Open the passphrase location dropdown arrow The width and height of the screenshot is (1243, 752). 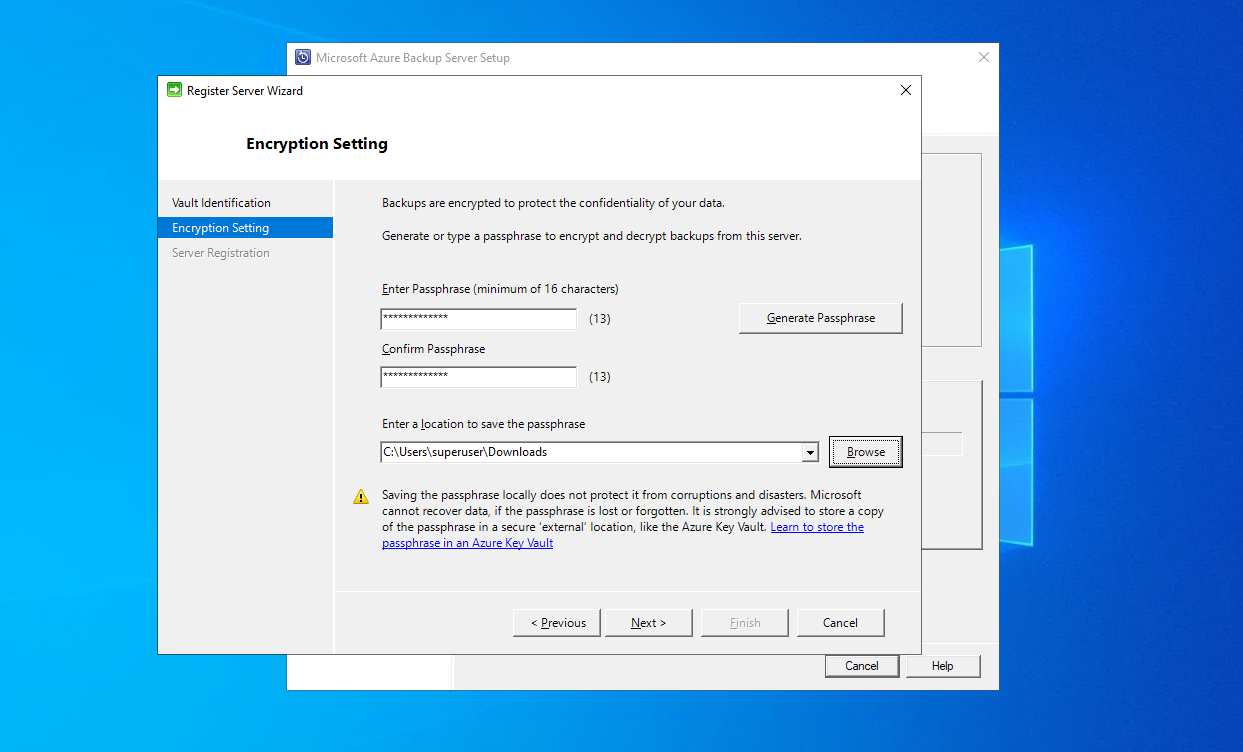[x=810, y=453]
